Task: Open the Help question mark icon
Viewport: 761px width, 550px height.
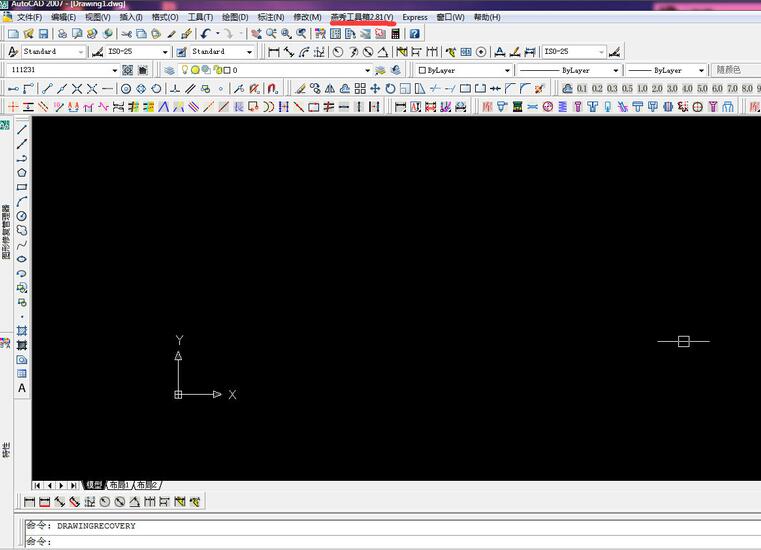Action: click(415, 33)
